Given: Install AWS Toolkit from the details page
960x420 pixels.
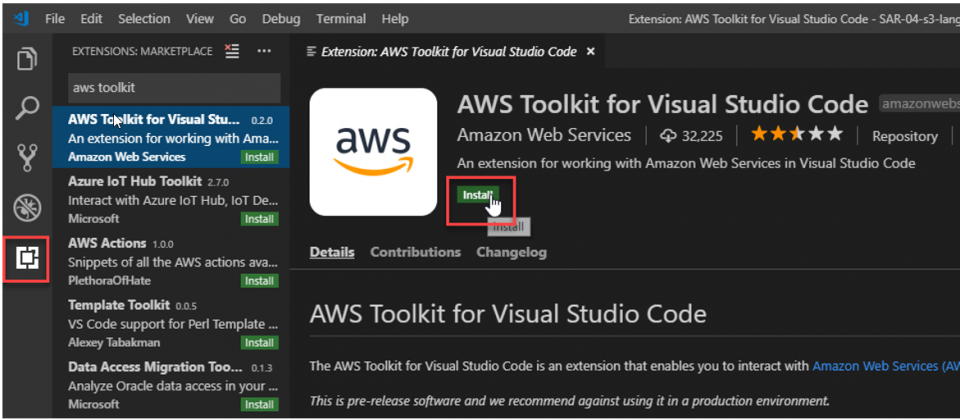Looking at the screenshot, I should [x=478, y=195].
